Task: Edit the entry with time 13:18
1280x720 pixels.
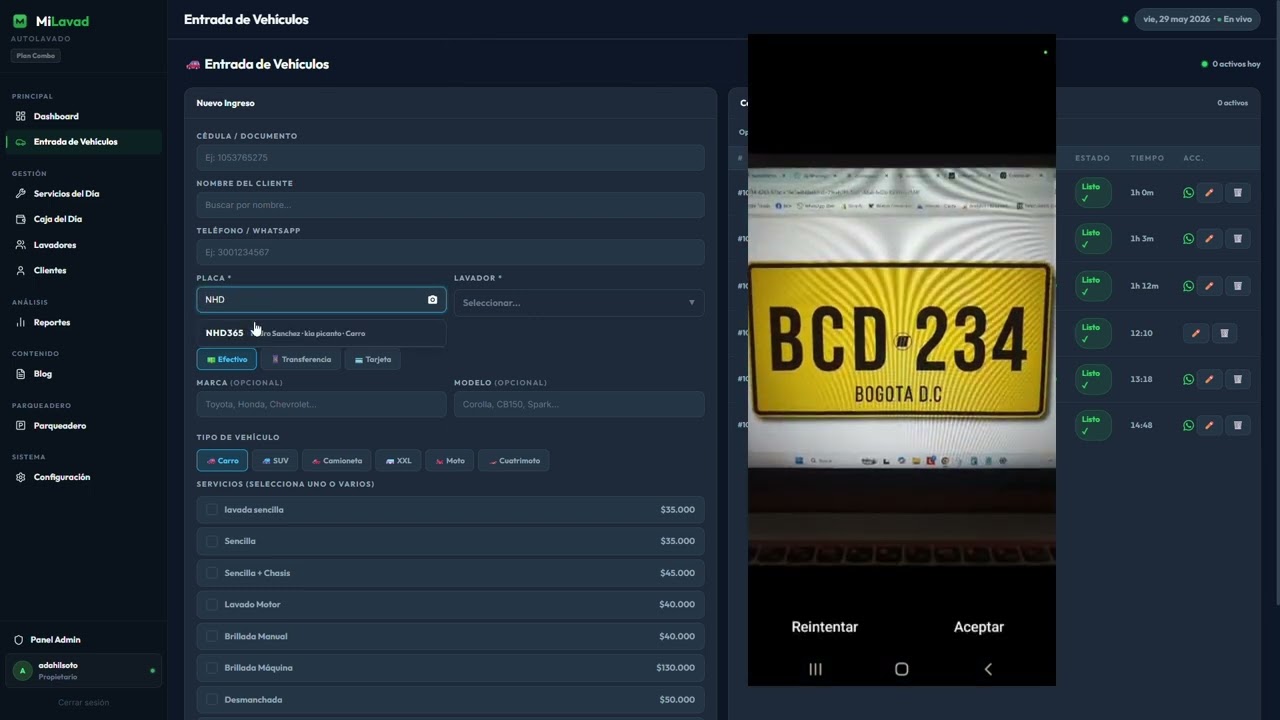Action: tap(1209, 379)
